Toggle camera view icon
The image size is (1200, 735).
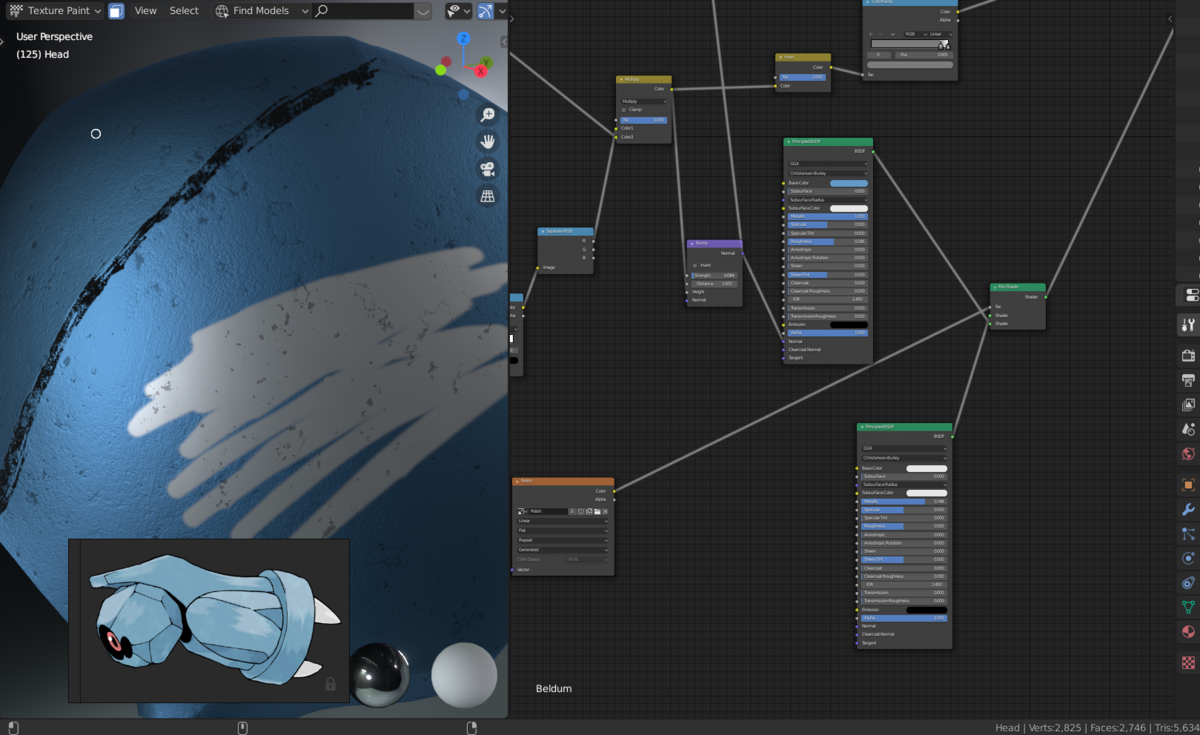[488, 169]
